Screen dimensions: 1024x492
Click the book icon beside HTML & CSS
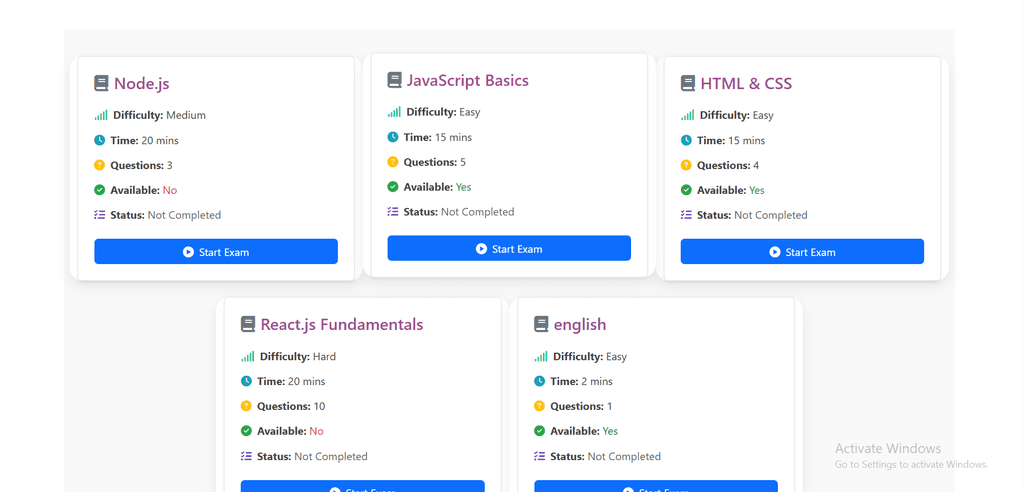pos(687,84)
